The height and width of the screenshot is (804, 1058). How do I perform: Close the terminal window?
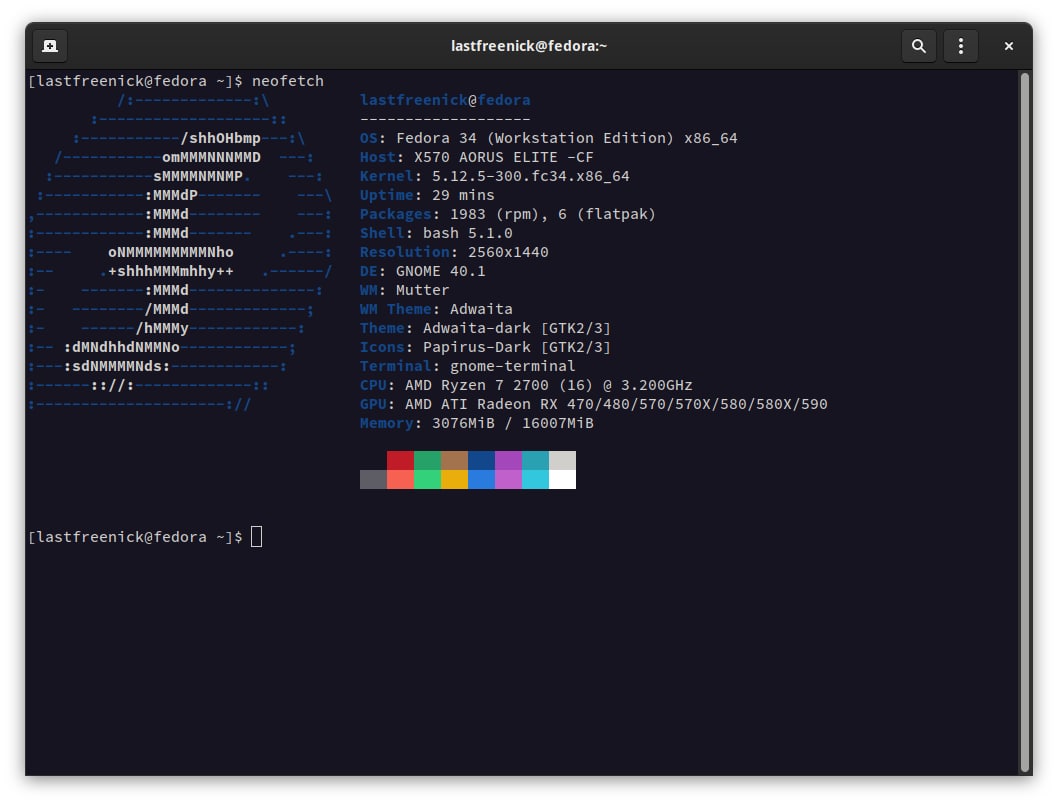(1009, 46)
